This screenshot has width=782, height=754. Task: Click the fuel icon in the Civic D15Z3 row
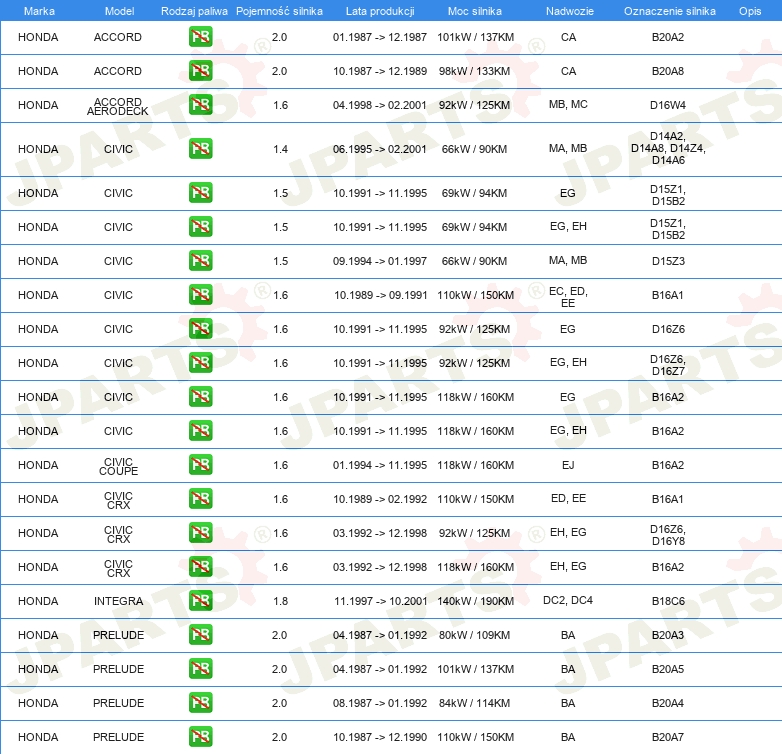point(200,260)
